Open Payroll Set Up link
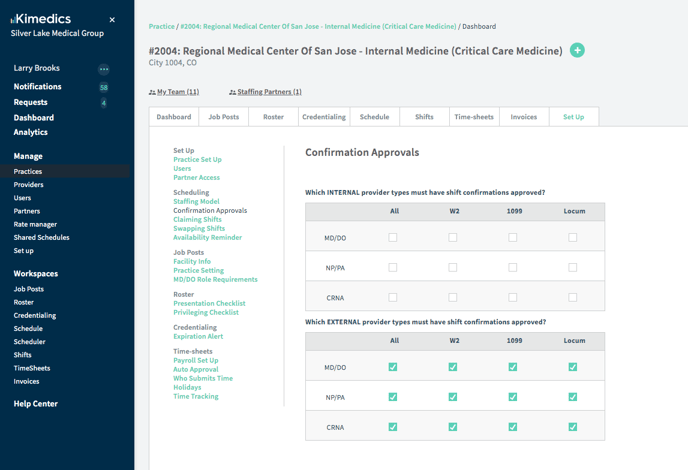The width and height of the screenshot is (688, 470). pyautogui.click(x=196, y=361)
